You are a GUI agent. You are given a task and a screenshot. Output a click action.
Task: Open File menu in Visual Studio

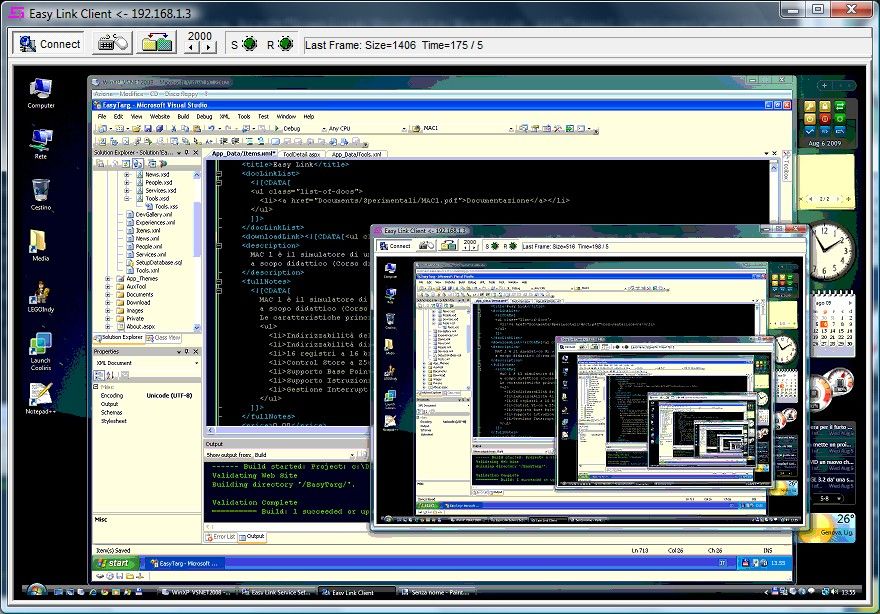click(102, 117)
